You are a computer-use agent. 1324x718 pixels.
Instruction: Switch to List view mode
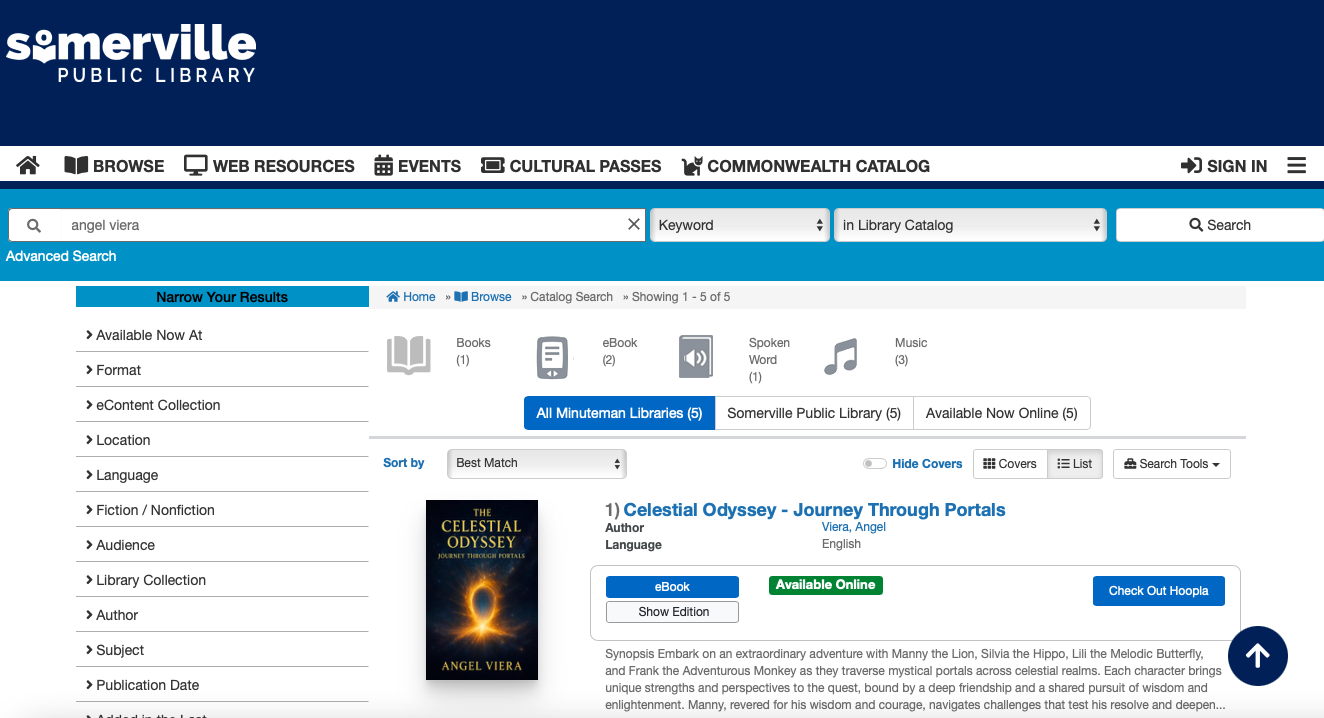pos(1075,464)
